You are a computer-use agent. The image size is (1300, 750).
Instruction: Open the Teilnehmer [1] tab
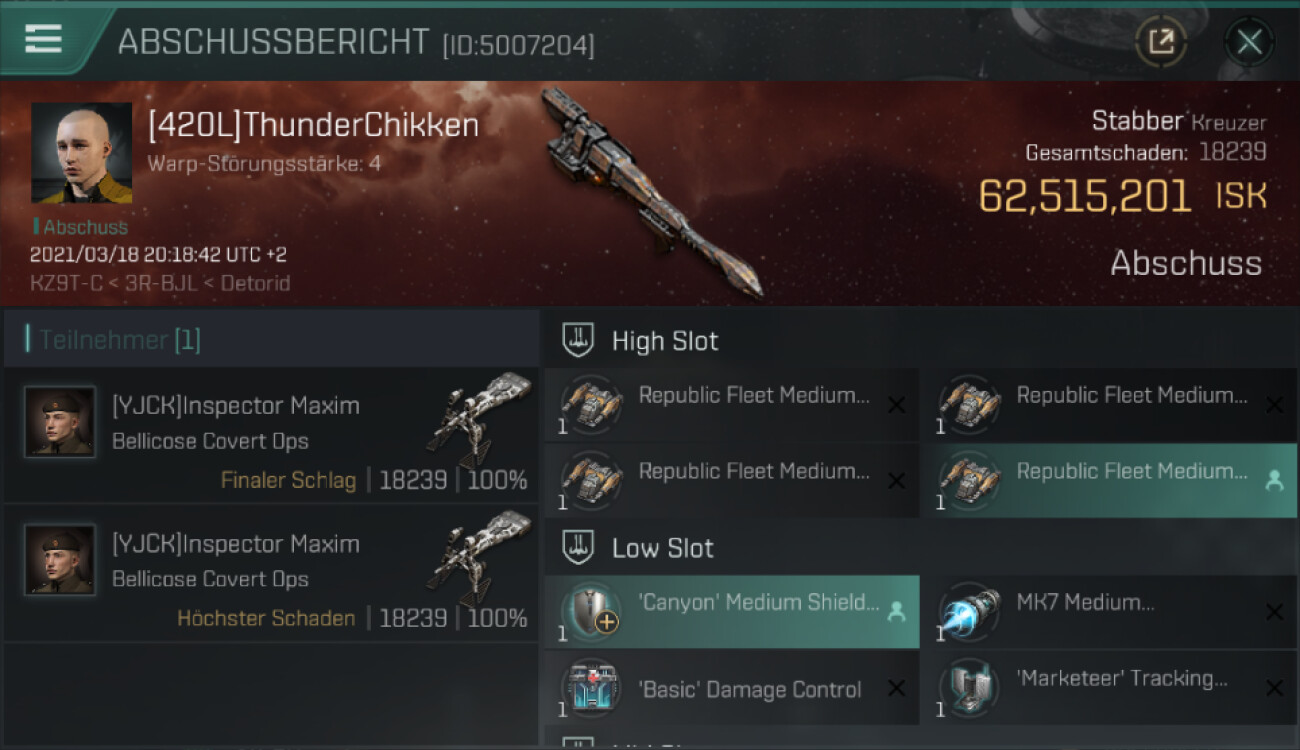coord(120,340)
